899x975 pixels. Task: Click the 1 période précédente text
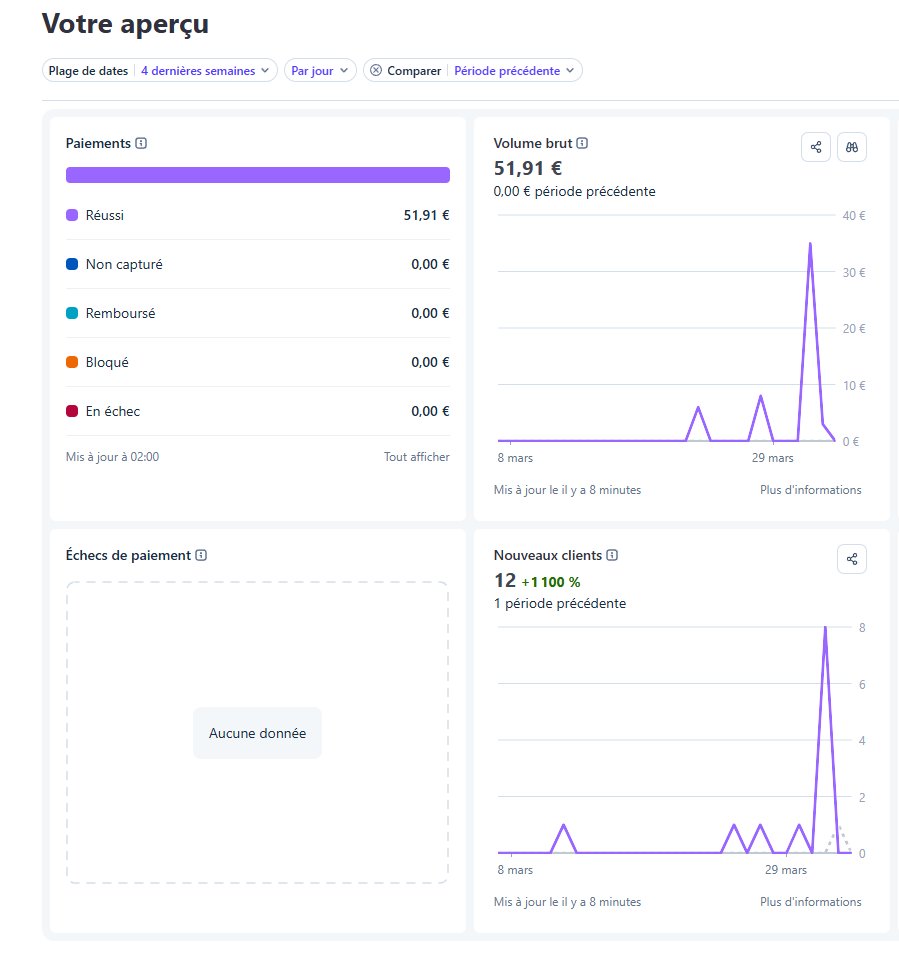click(x=560, y=603)
